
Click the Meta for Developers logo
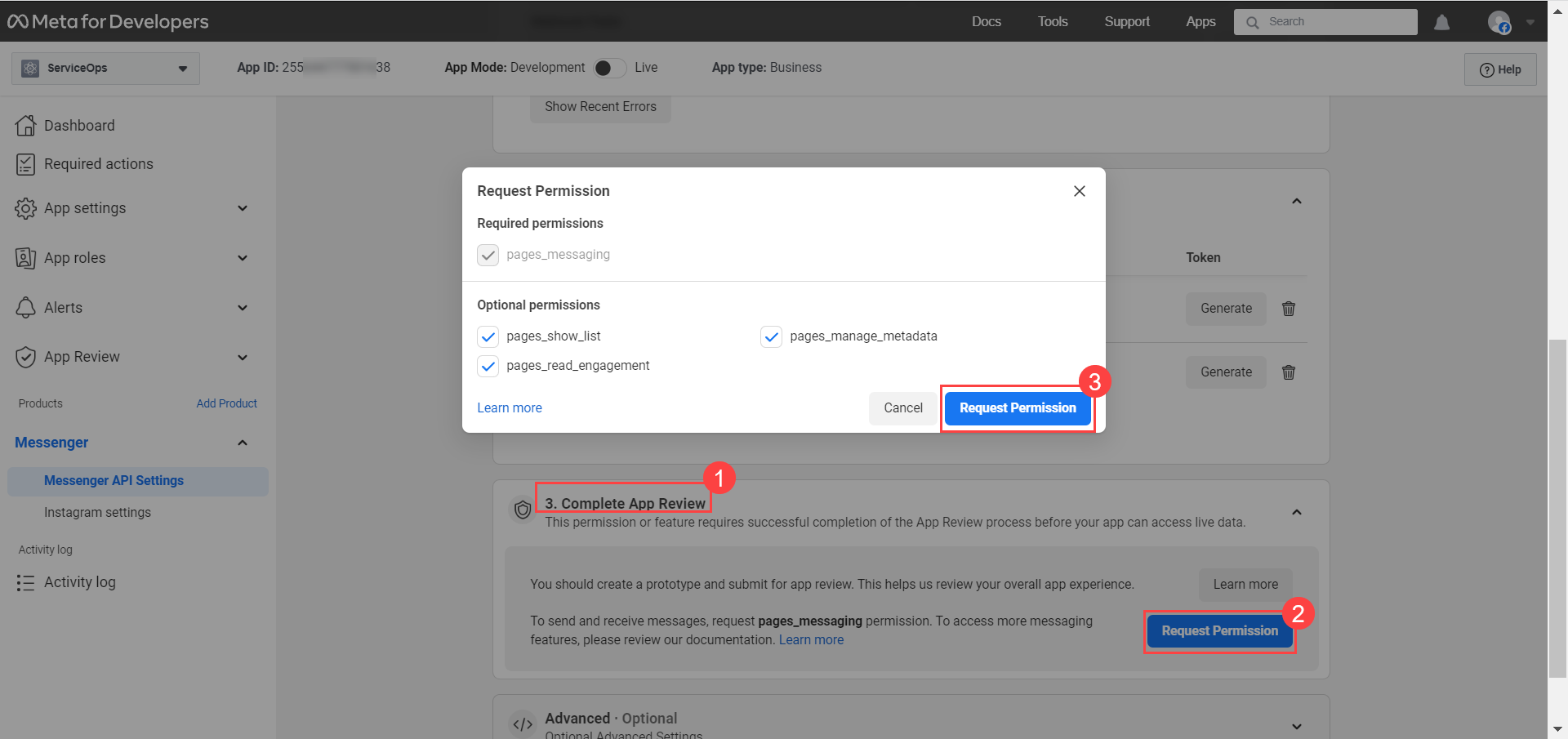(x=108, y=22)
